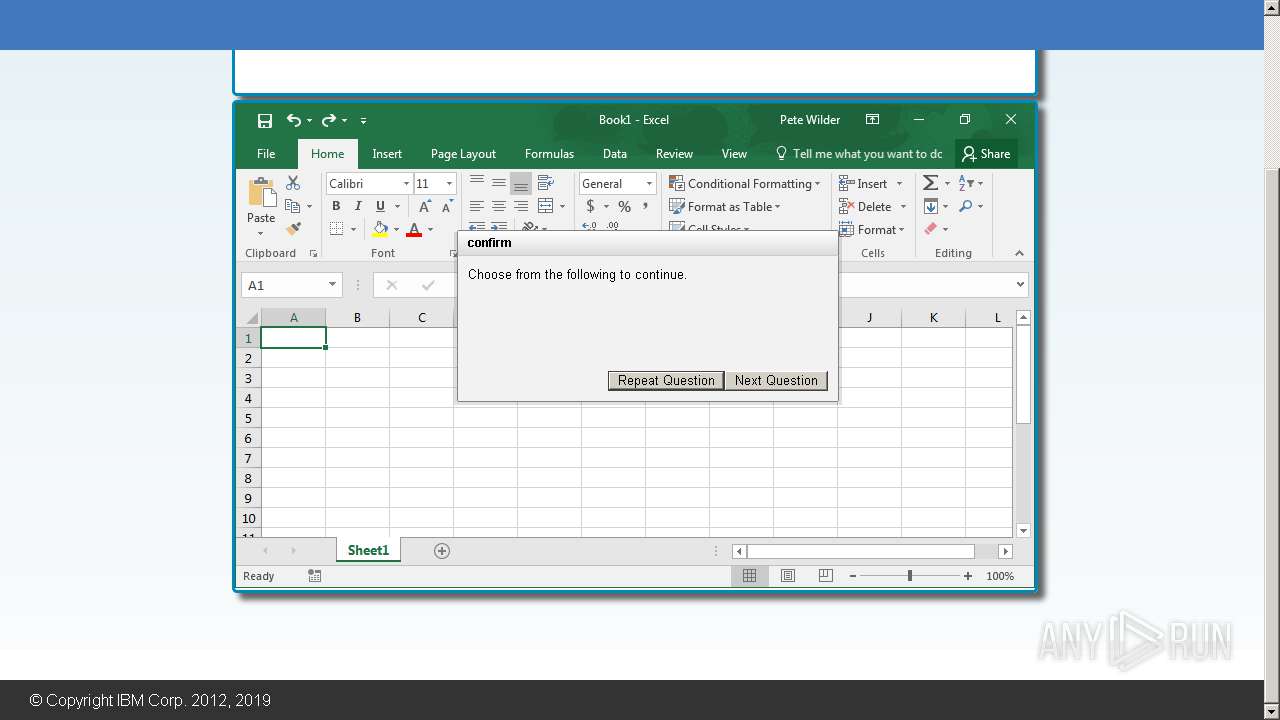This screenshot has width=1280, height=720.
Task: Click the zoom slider handle
Action: [909, 576]
